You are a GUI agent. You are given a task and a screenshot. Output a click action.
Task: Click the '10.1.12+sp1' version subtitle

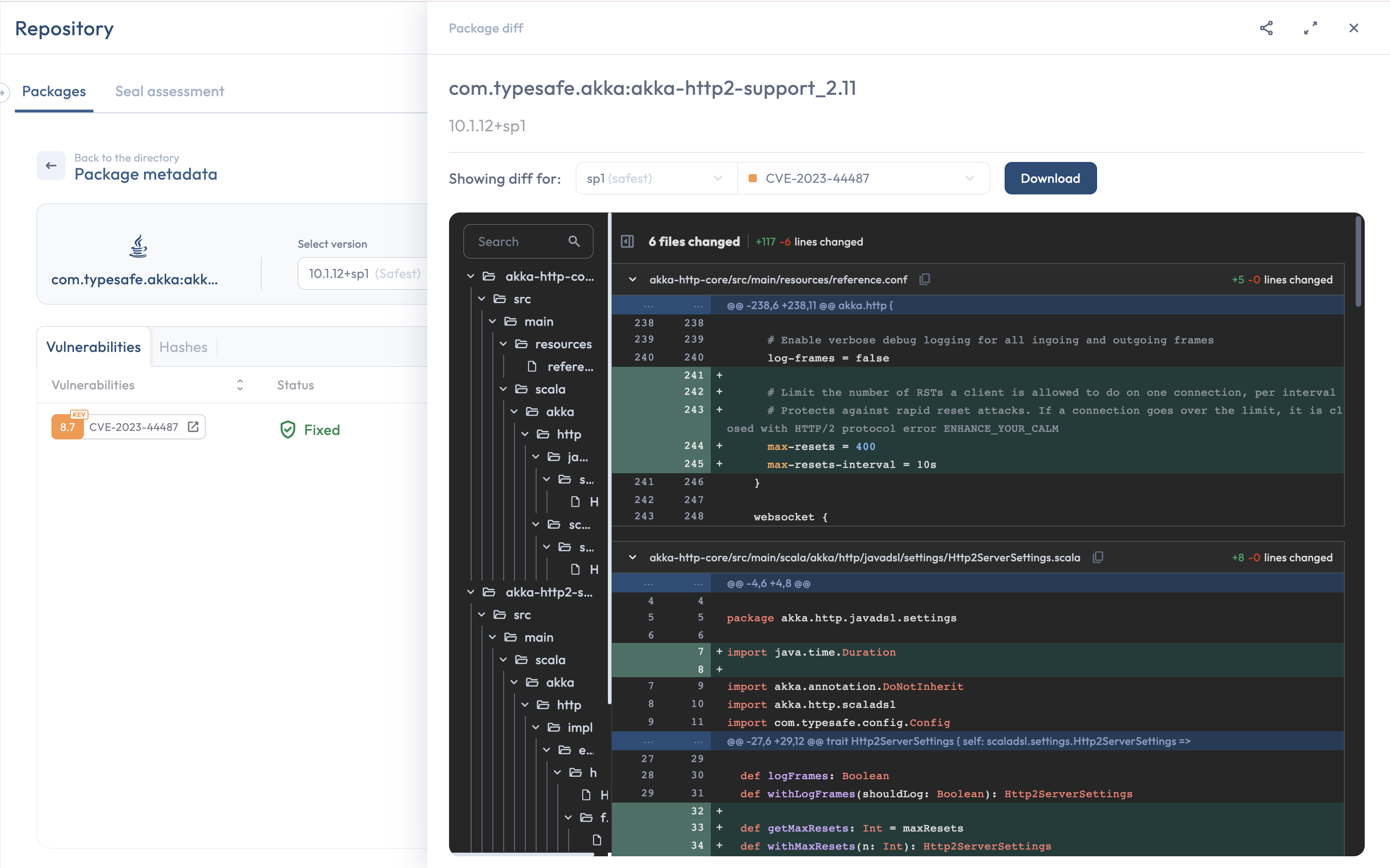(487, 126)
